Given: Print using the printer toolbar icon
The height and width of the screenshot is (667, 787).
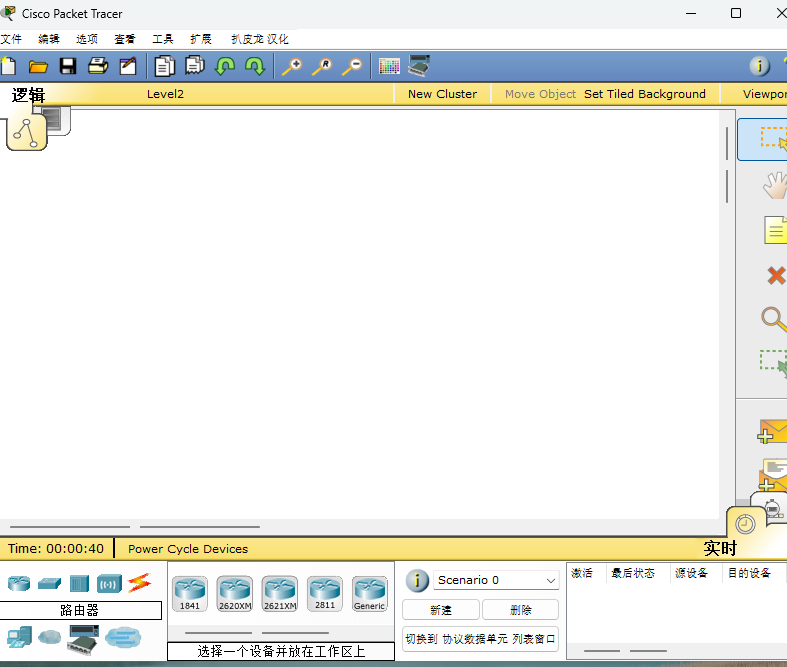Looking at the screenshot, I should coord(98,66).
